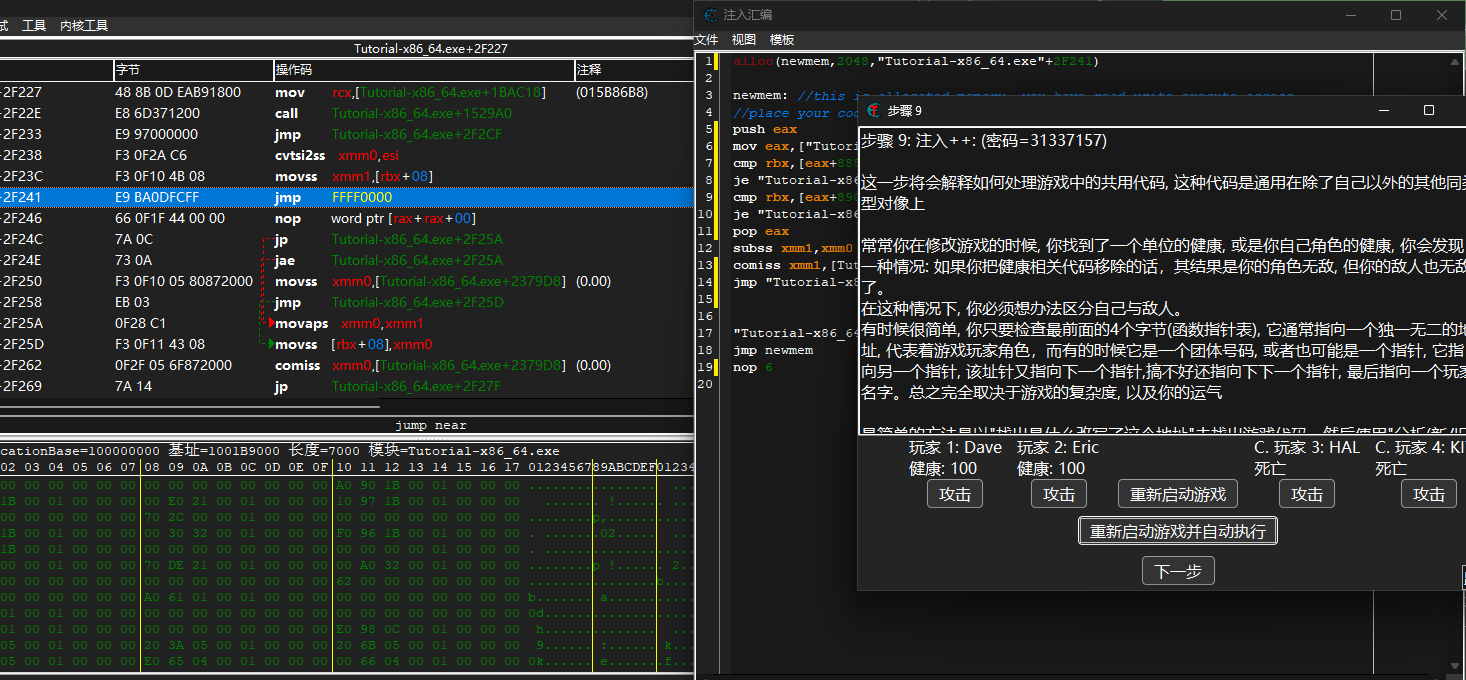Click the Cheat Engine icon in 注入汇编 title bar

(x=710, y=14)
